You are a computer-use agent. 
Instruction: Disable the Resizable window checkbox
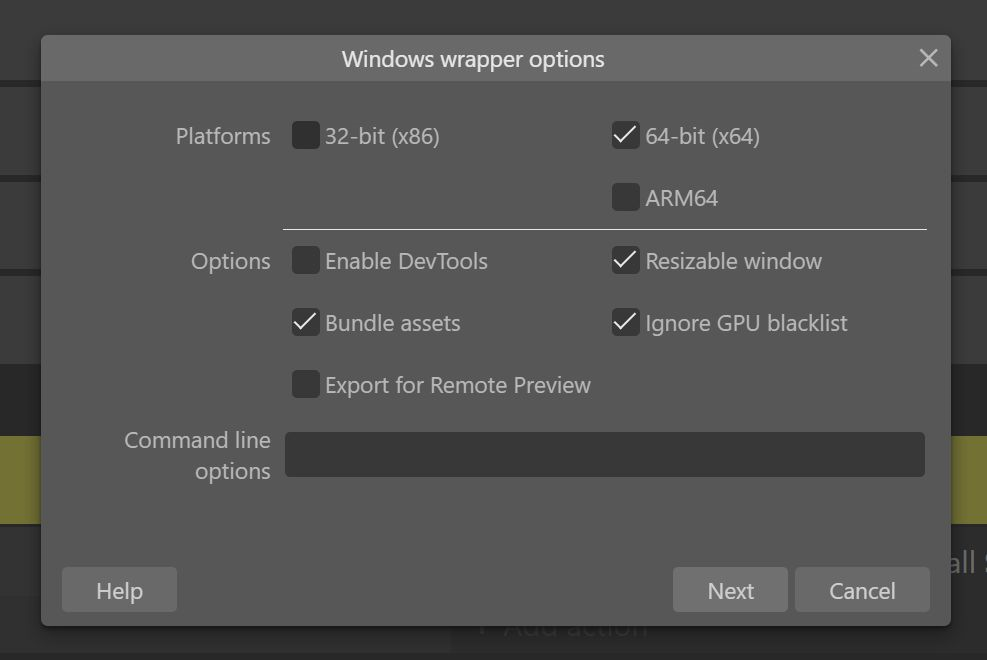(626, 261)
